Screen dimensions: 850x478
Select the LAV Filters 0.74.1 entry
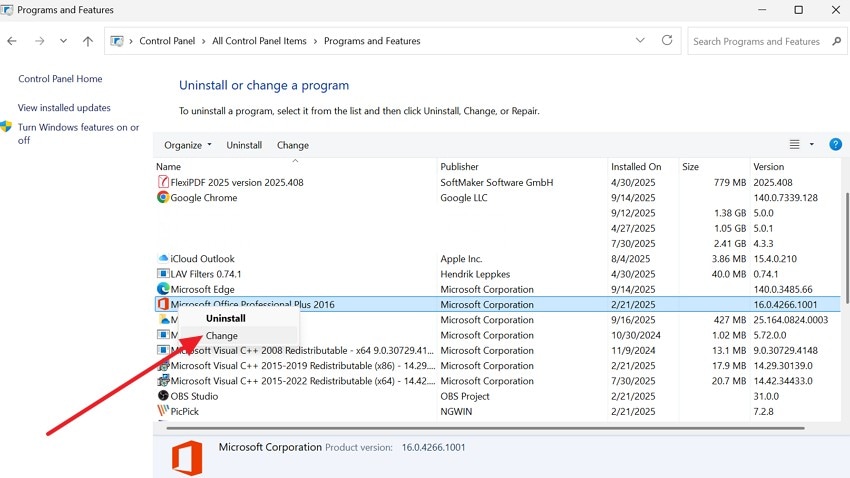pyautogui.click(x=205, y=274)
